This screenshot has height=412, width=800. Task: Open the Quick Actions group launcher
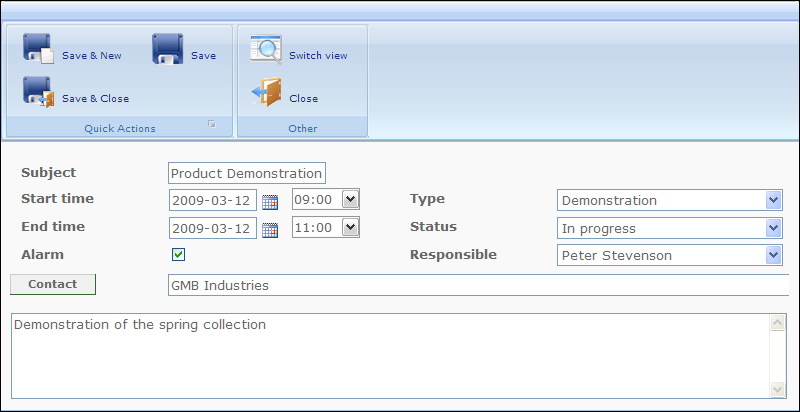tap(212, 124)
